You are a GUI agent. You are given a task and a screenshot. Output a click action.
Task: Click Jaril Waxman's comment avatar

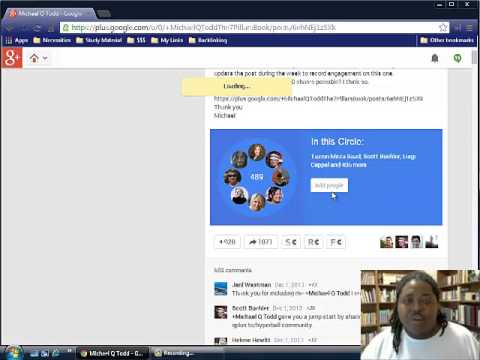220,289
